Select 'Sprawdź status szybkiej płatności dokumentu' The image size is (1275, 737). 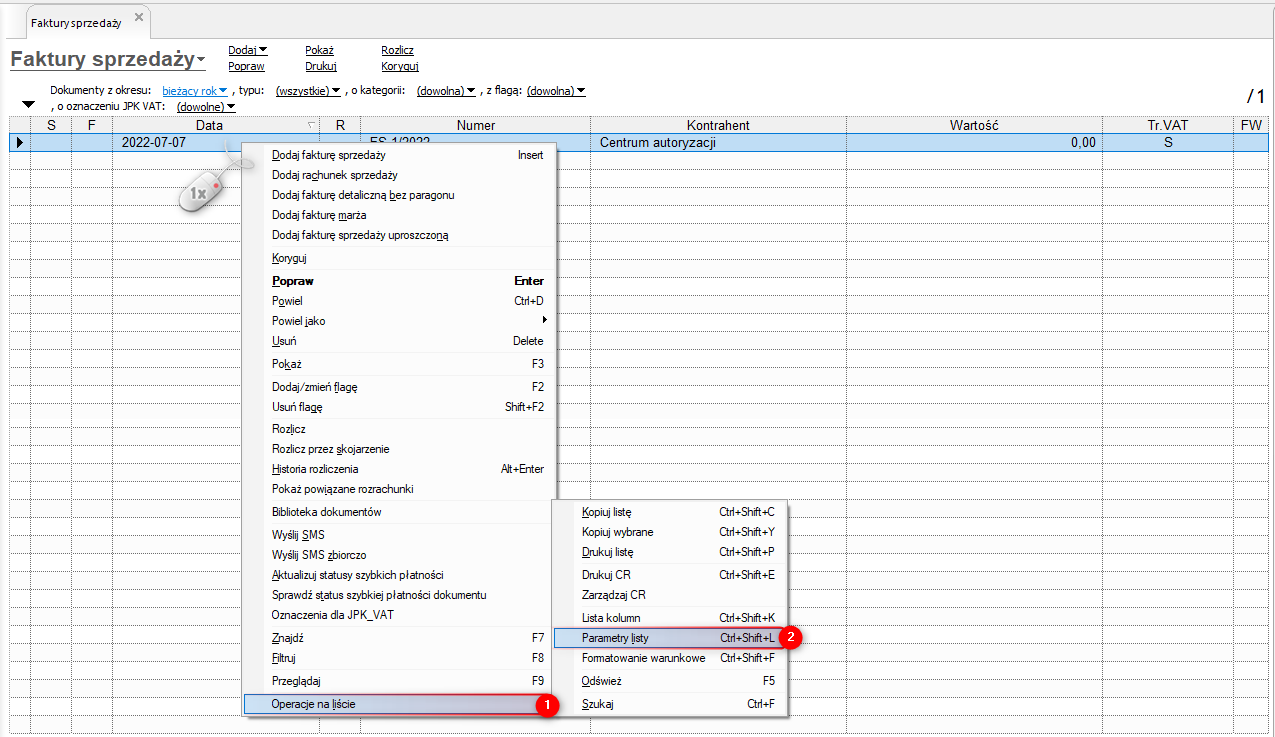(x=399, y=595)
